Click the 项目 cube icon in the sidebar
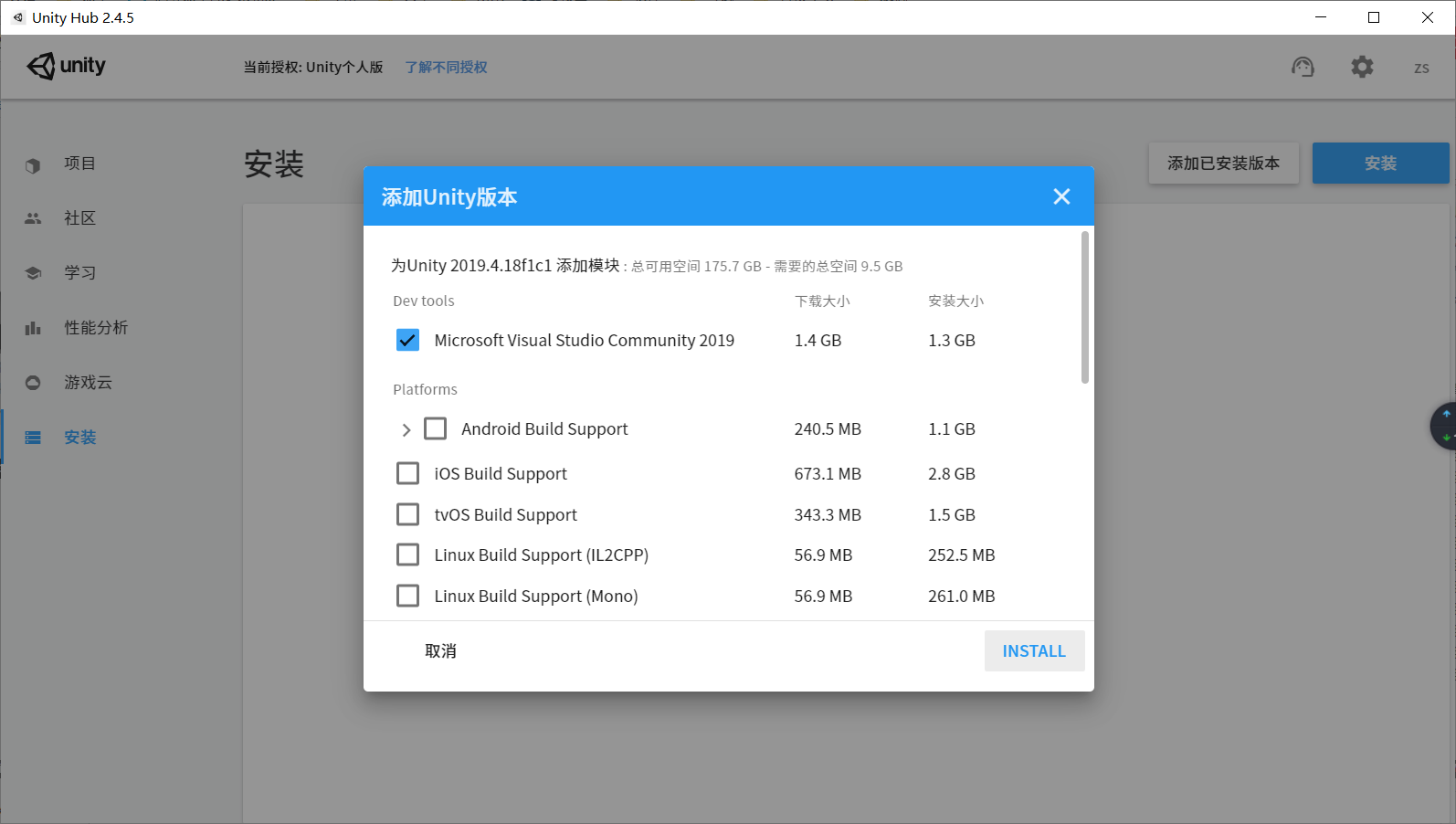 click(33, 165)
